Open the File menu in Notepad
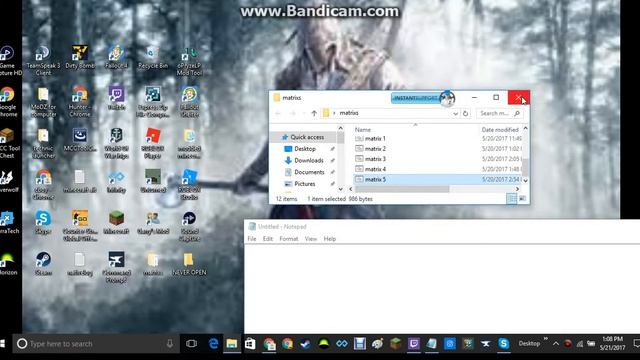Screen dimensions: 640x360 (252, 239)
